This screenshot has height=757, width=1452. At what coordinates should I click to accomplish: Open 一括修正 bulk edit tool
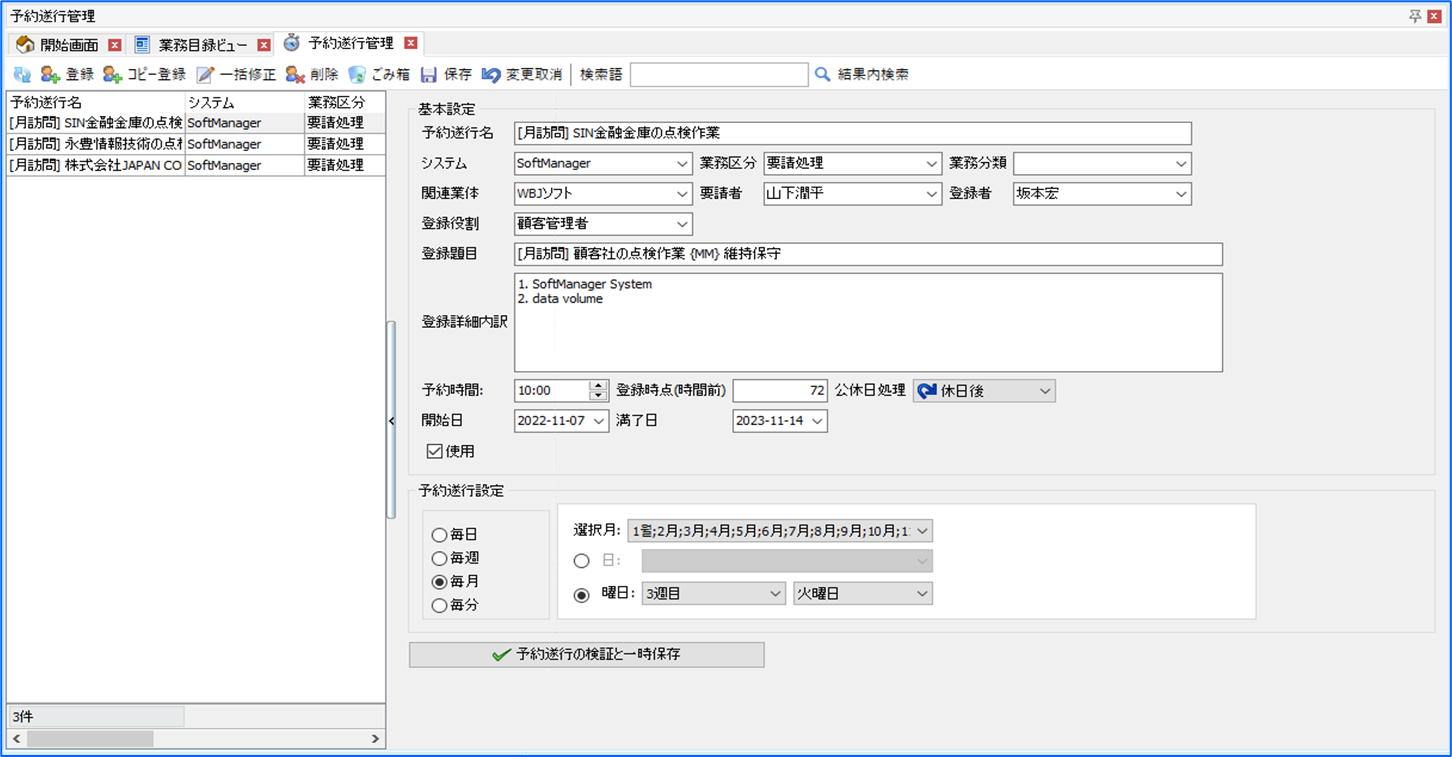click(205, 75)
